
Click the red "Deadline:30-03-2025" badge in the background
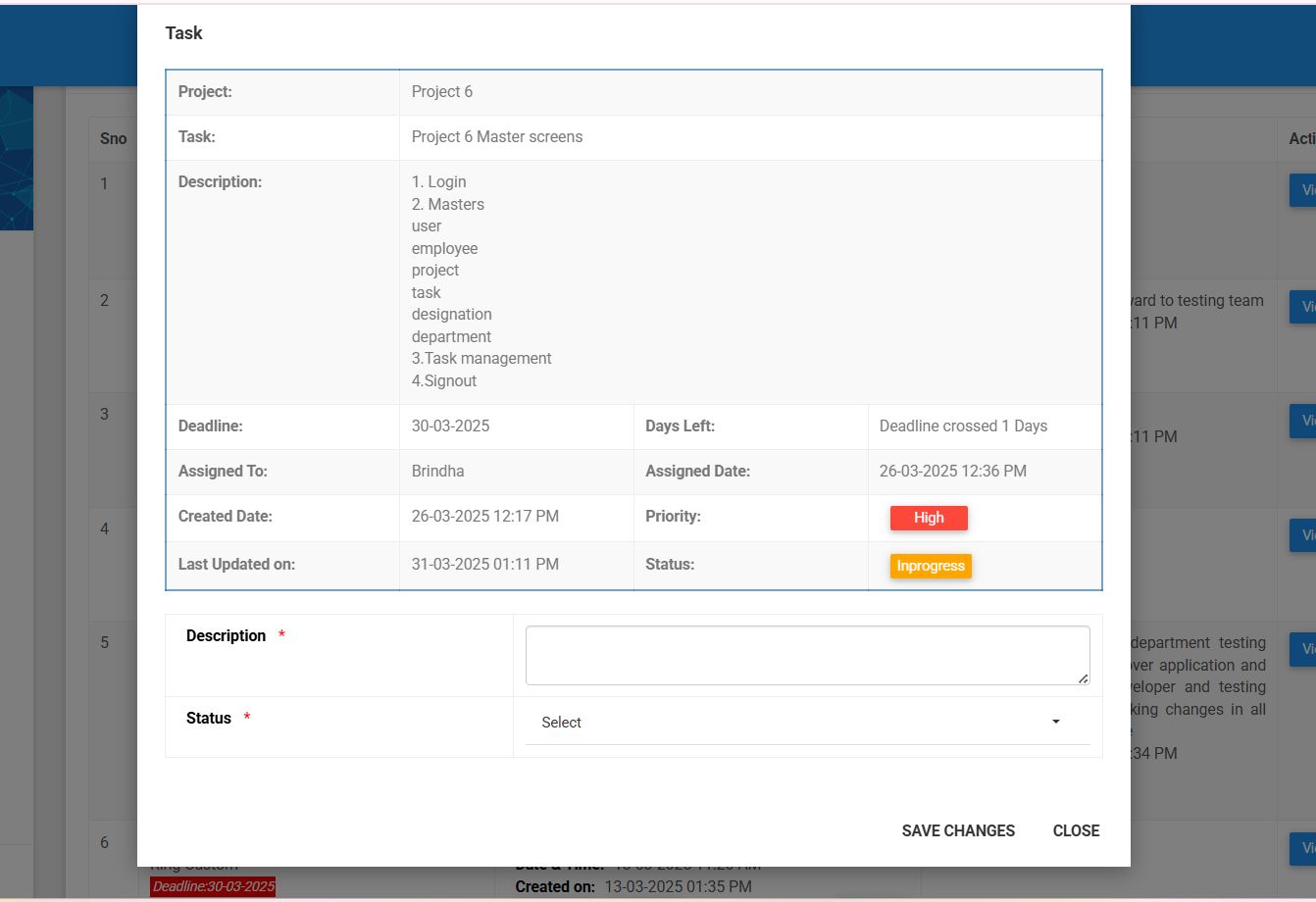pyautogui.click(x=213, y=886)
